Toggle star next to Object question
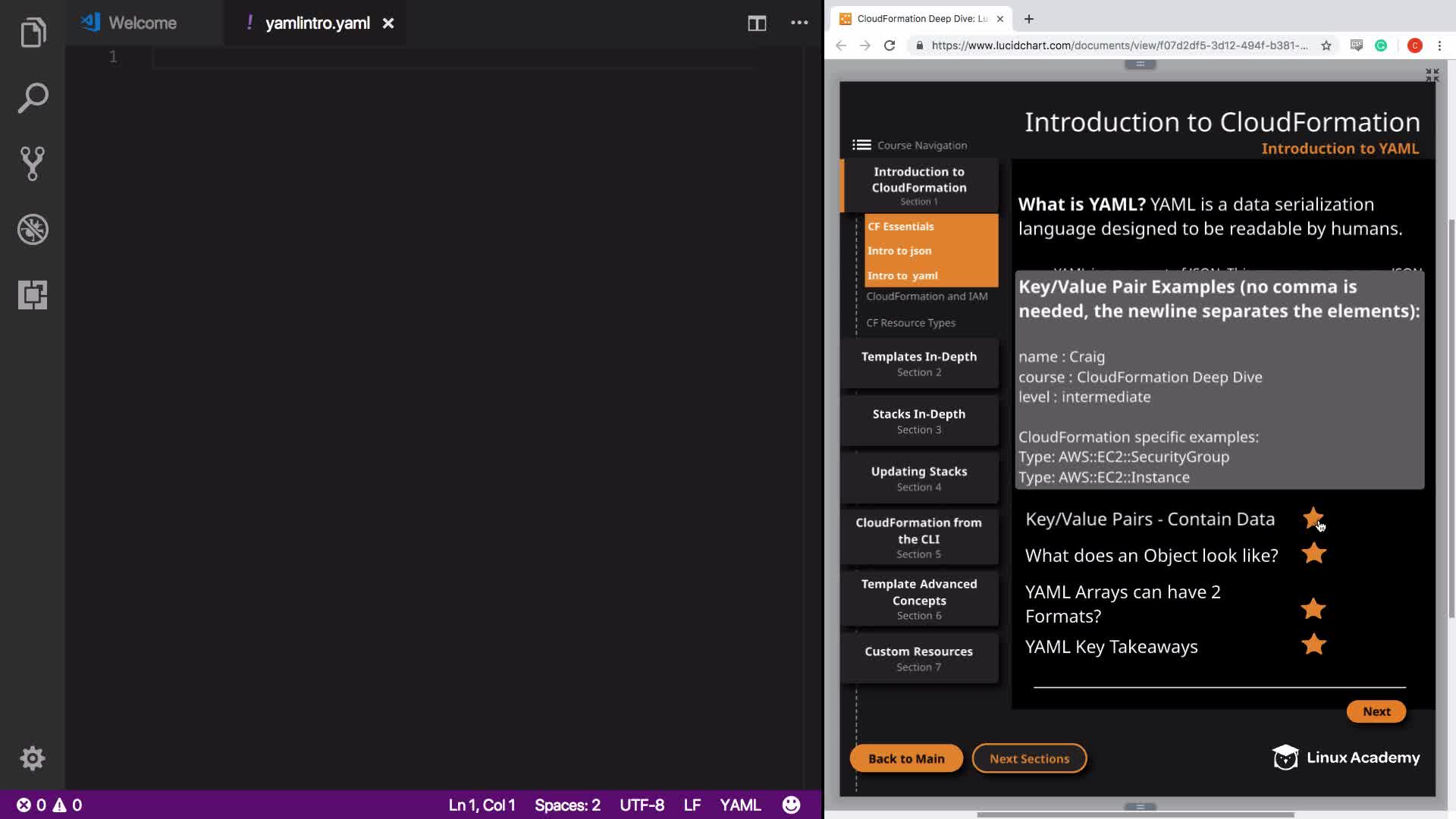This screenshot has height=819, width=1456. [1313, 554]
